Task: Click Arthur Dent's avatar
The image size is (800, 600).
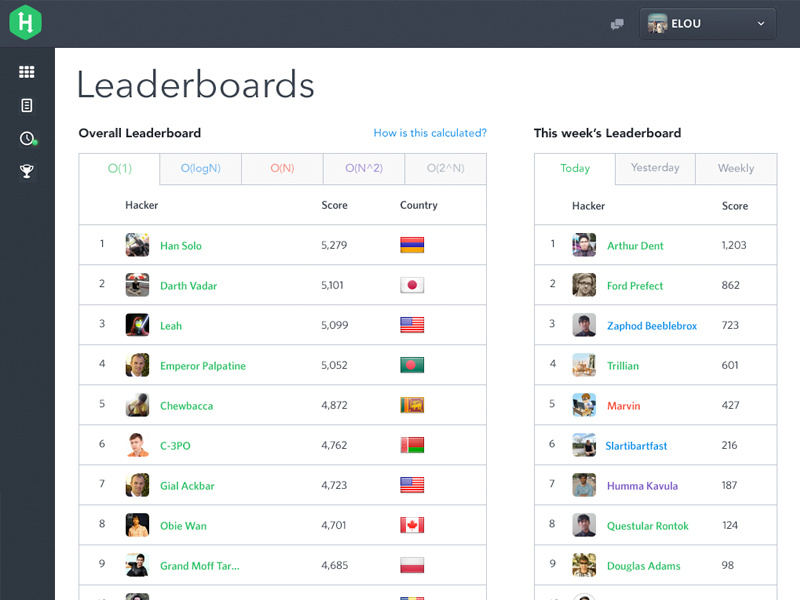Action: (x=584, y=245)
